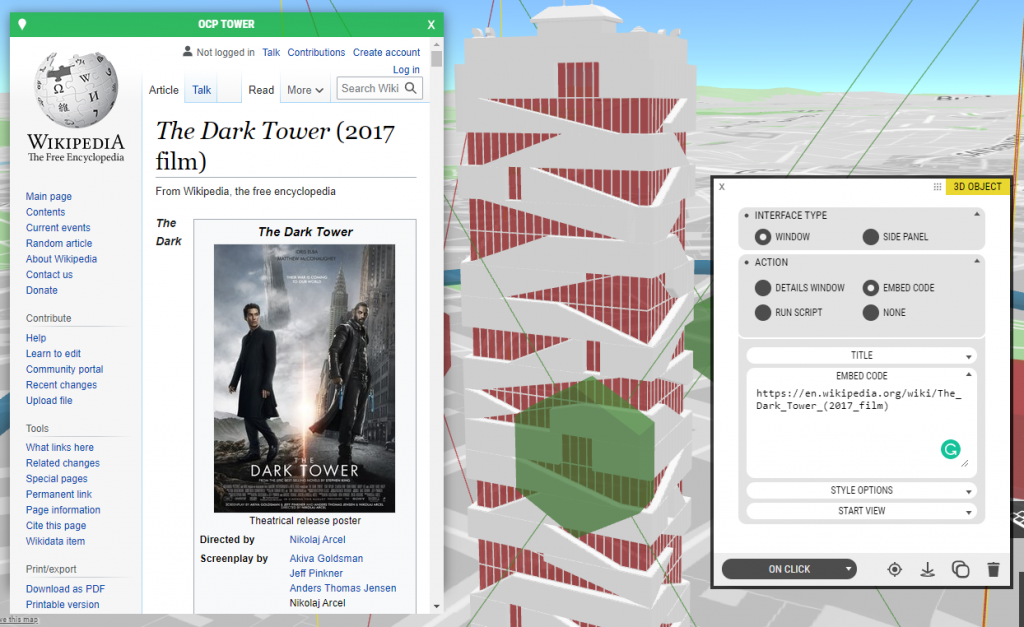Click the scrollbar up arrow in Wikipedia window
Screen dimensions: 1024x627
coord(436,44)
